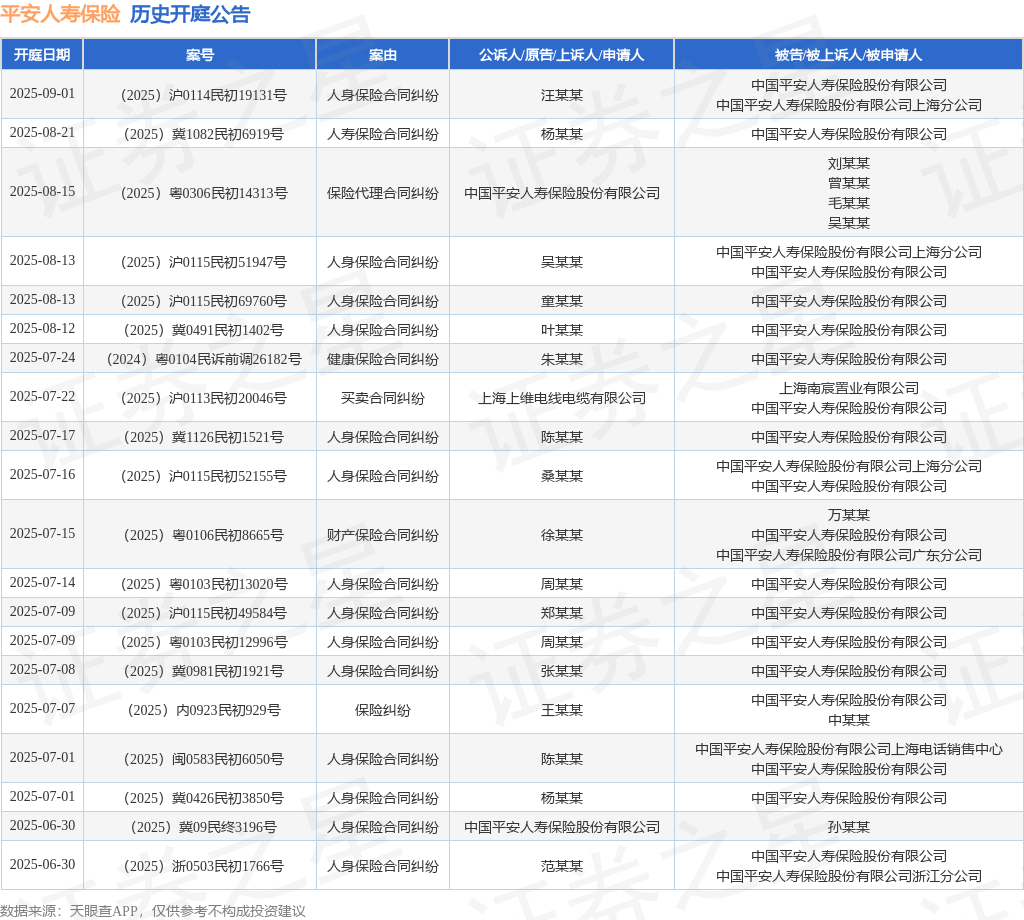Select case number (2025)冀1126民初1521号
The height and width of the screenshot is (920, 1024).
point(204,437)
